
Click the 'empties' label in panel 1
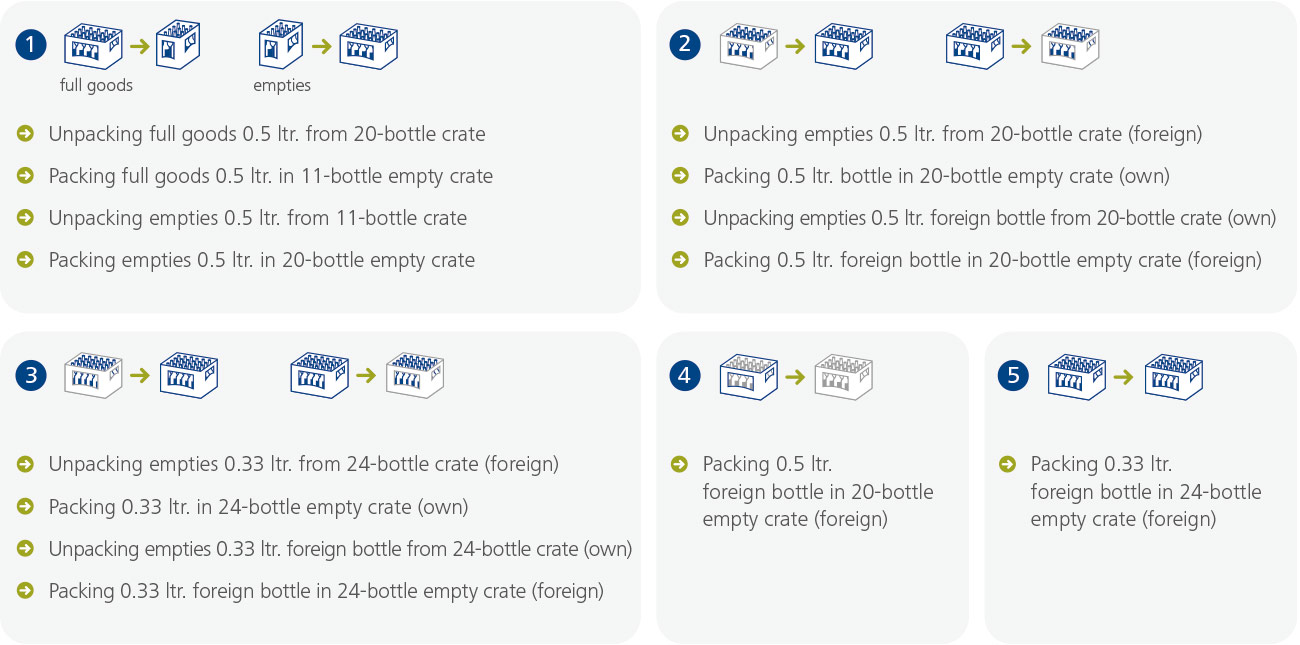(x=282, y=86)
